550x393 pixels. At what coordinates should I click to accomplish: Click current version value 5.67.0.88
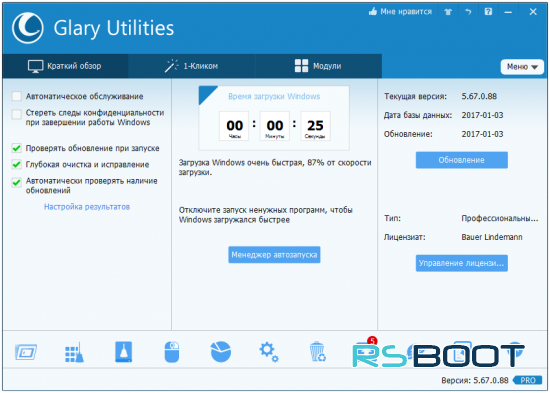(x=479, y=96)
